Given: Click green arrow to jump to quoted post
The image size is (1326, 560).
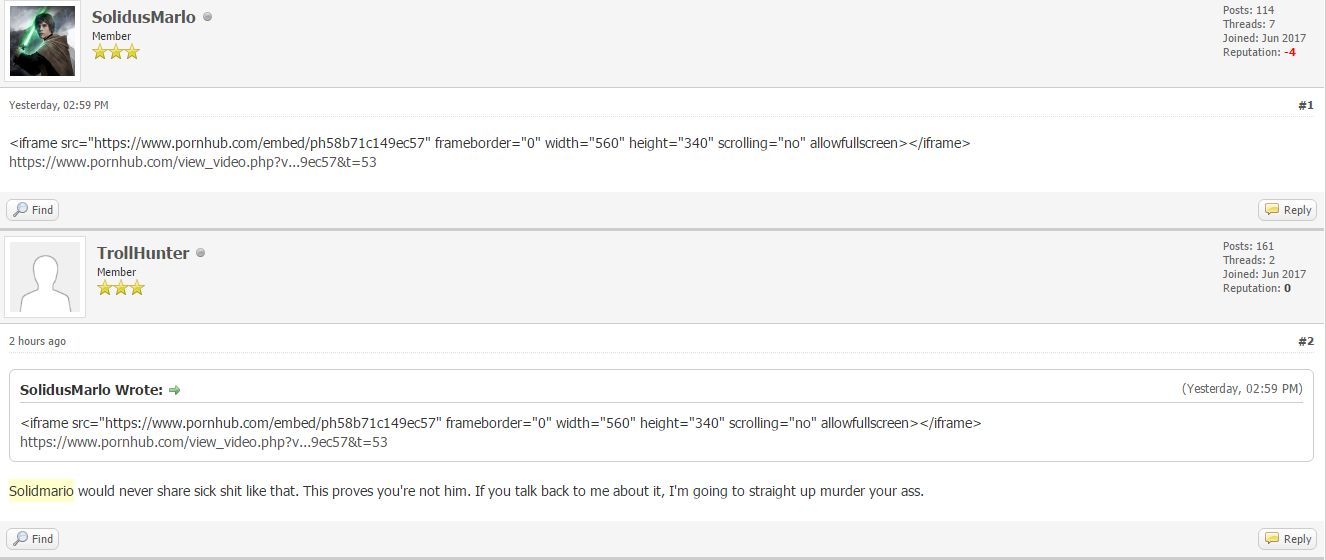Looking at the screenshot, I should pos(175,390).
